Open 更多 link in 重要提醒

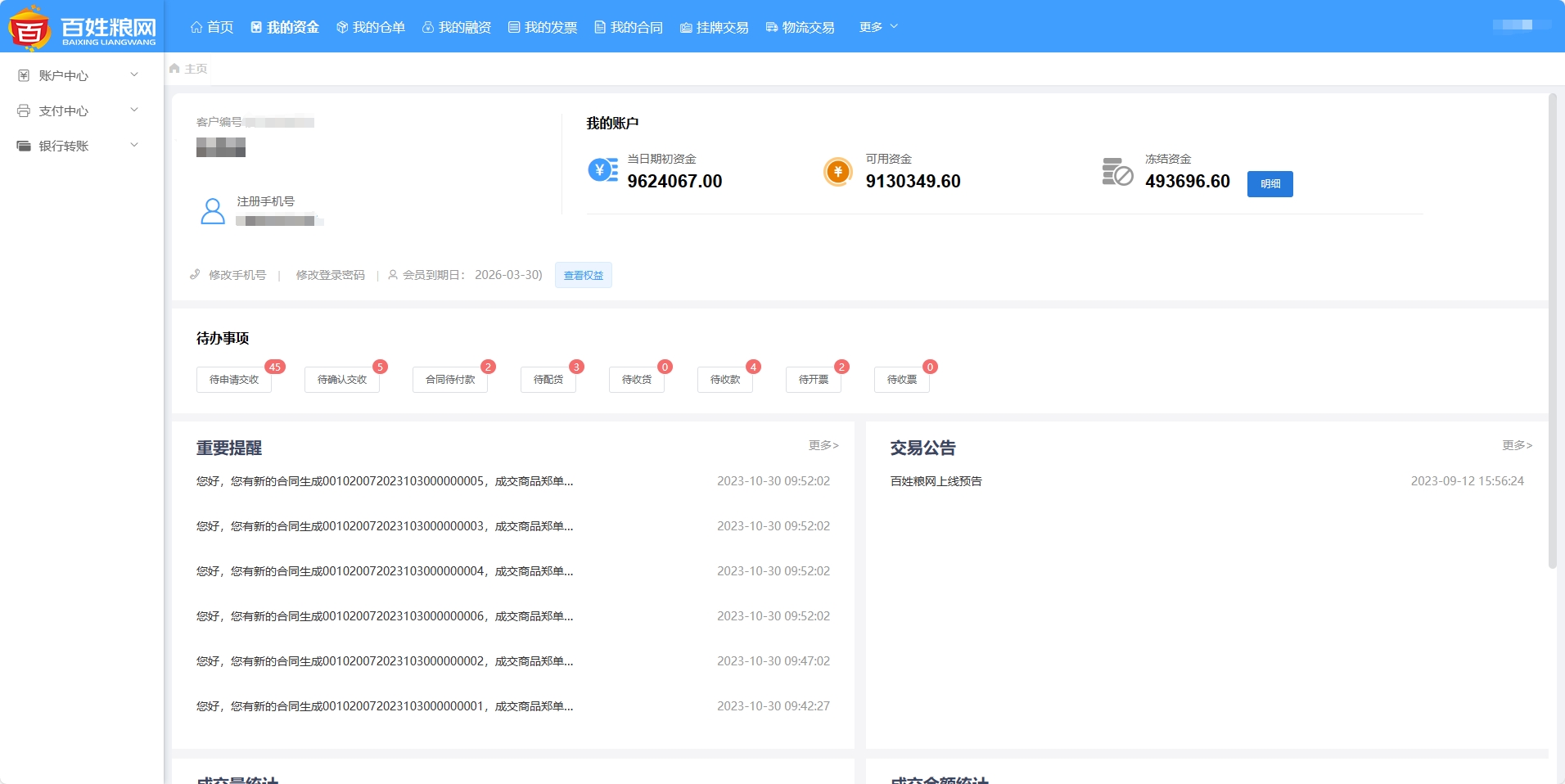823,445
